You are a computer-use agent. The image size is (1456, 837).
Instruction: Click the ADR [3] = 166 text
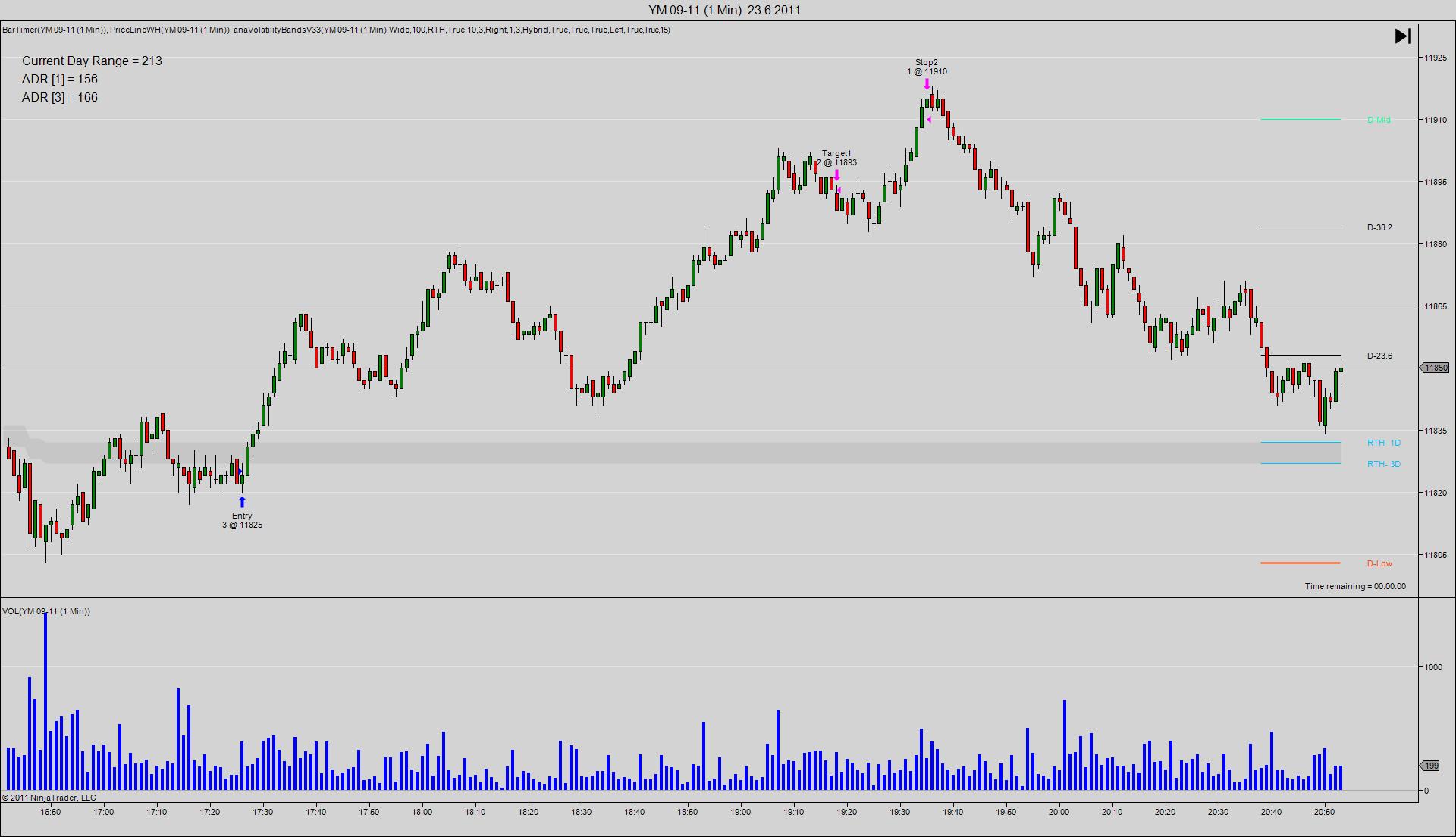[x=60, y=97]
